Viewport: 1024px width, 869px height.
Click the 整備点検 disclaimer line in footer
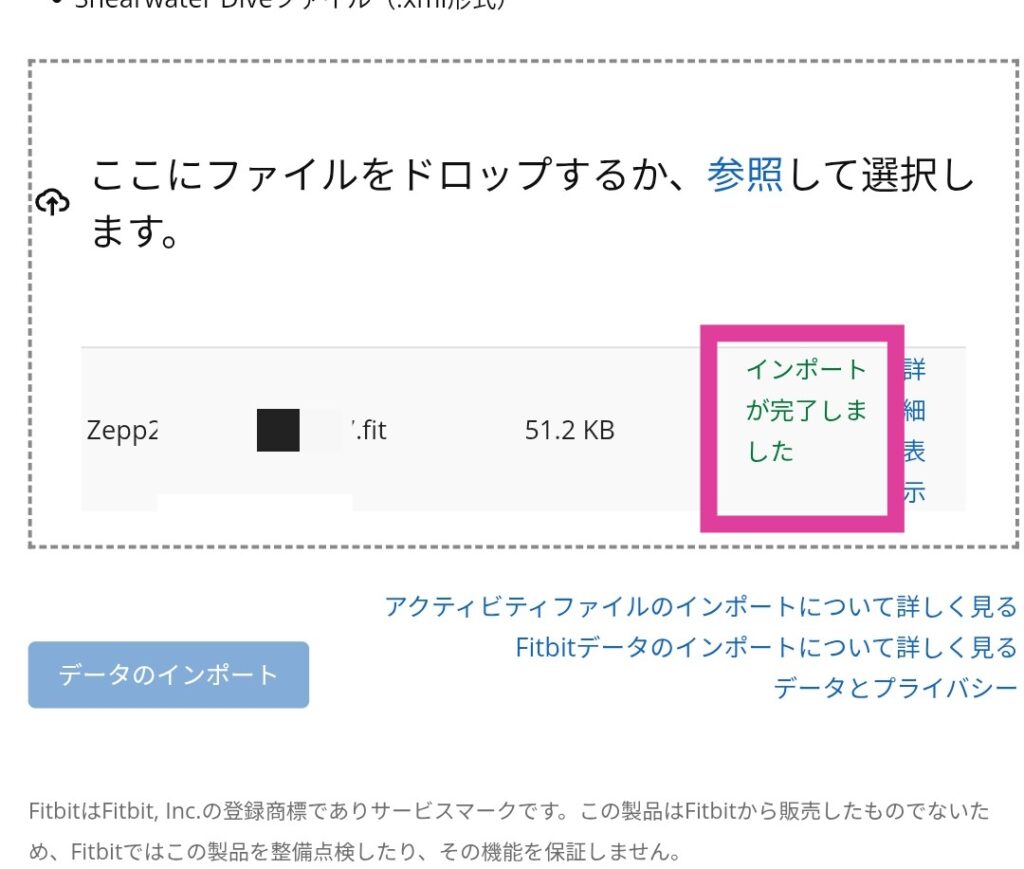[x=355, y=851]
